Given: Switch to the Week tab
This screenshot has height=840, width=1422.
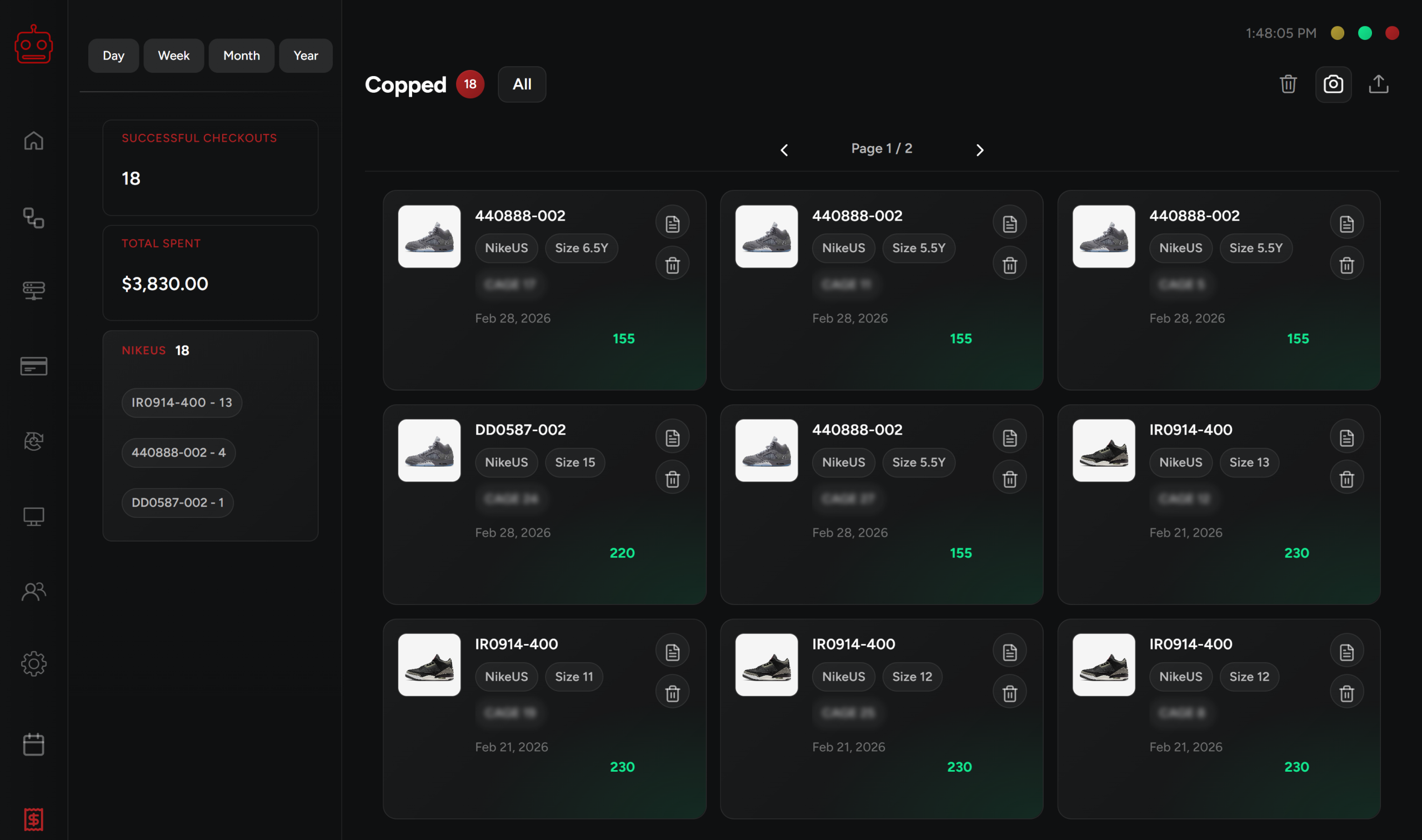Looking at the screenshot, I should (x=173, y=56).
